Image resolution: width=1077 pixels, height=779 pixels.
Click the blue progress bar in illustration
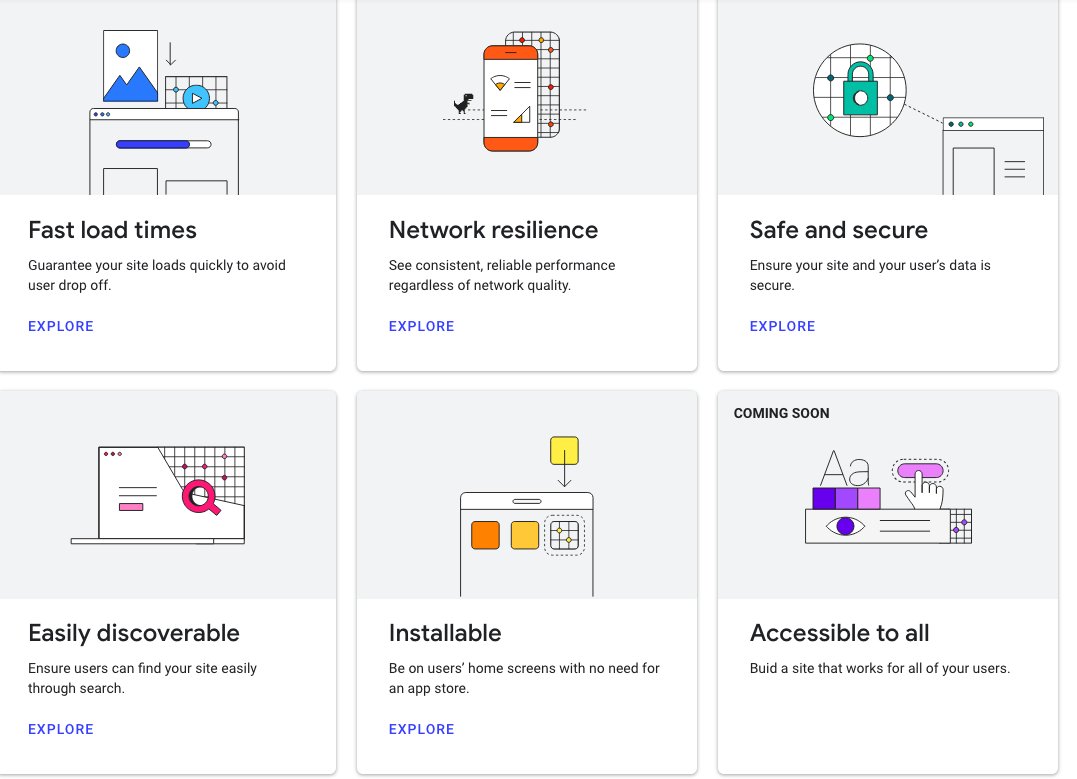click(x=163, y=144)
